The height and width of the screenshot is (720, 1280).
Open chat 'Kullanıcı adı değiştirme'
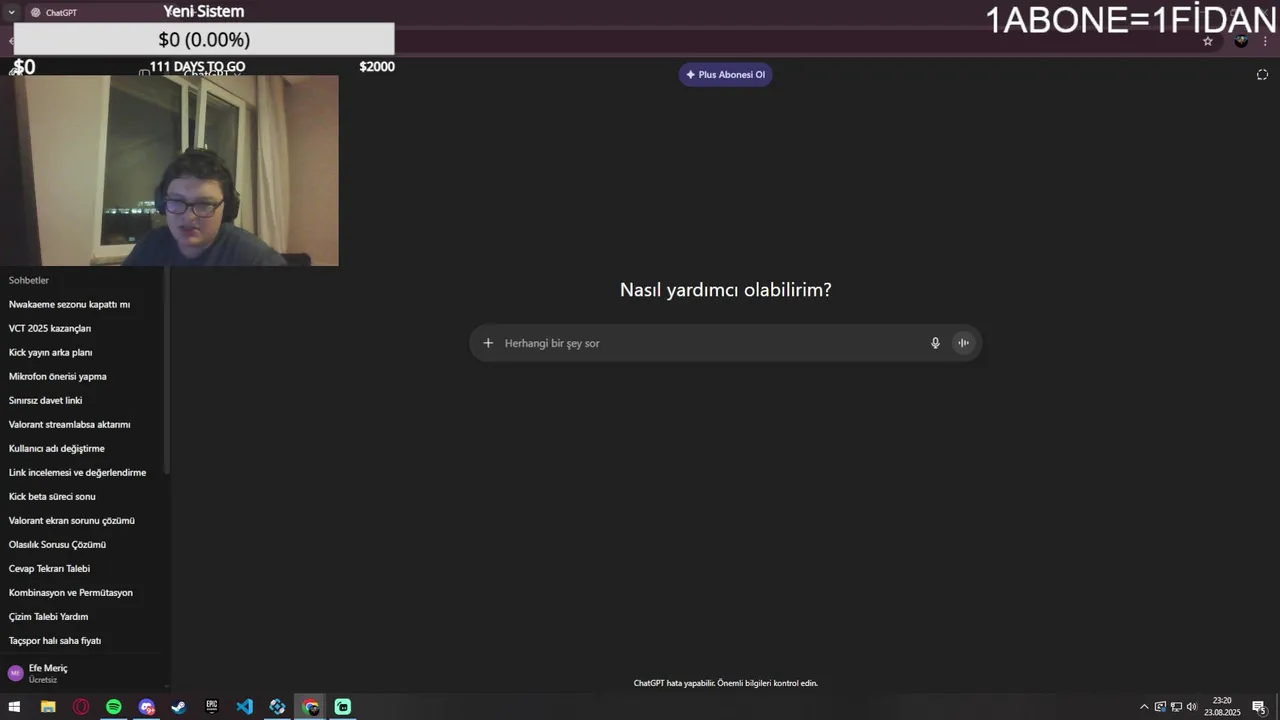pos(56,448)
